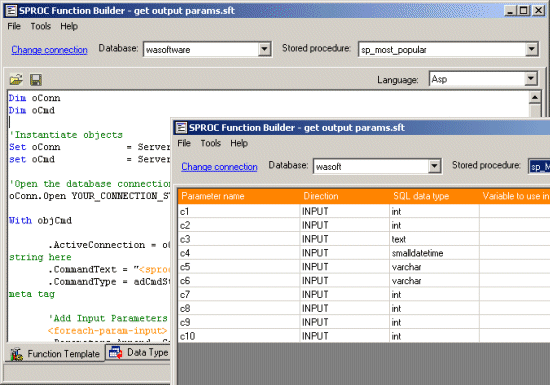
Task: Switch to the Data Type tab
Action: click(x=139, y=352)
